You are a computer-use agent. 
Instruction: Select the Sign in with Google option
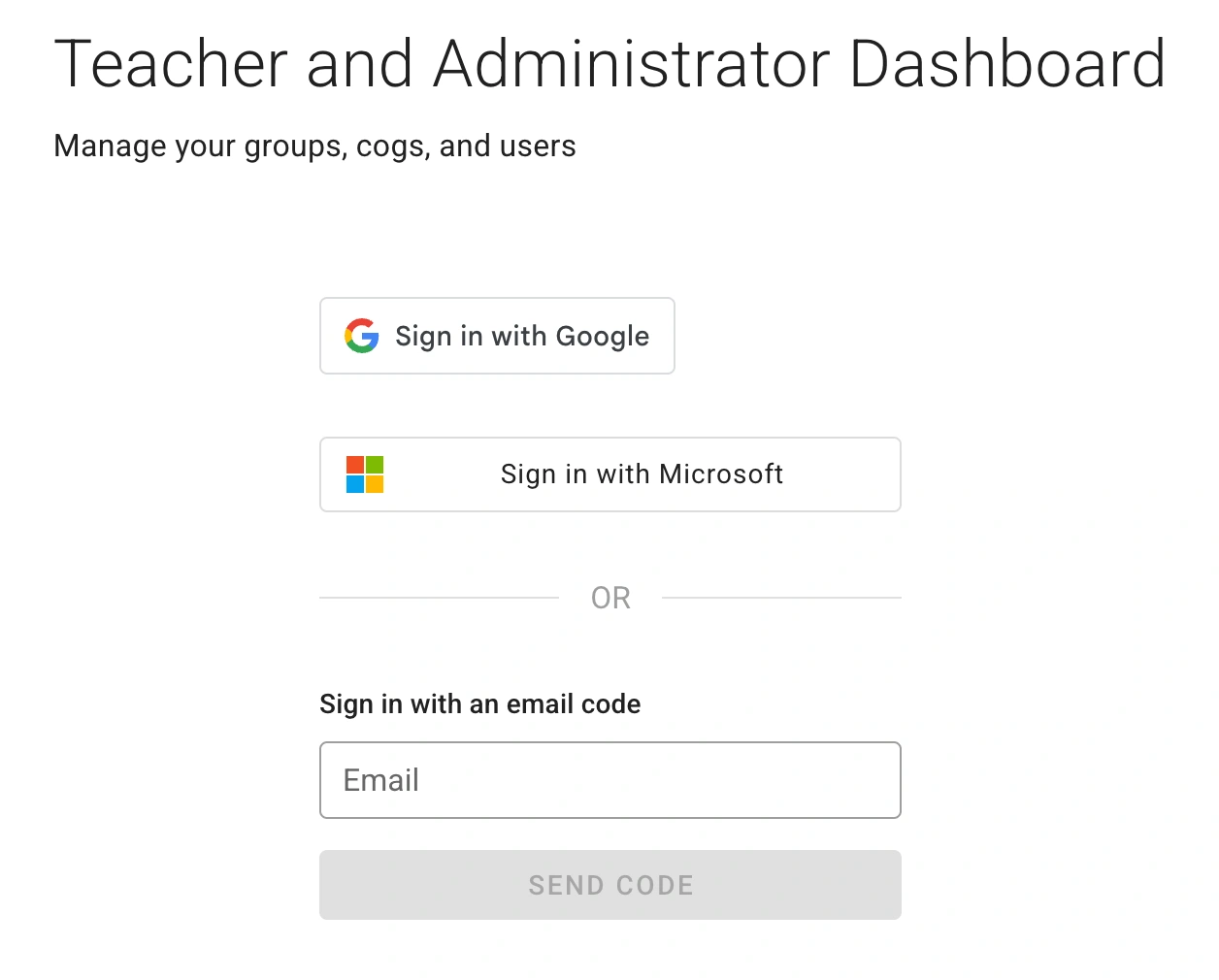497,336
